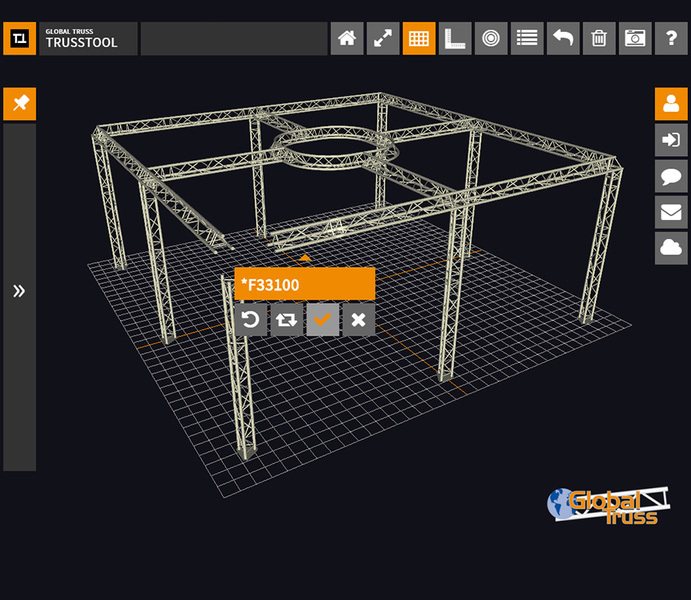Select the *F33100 truss label
Screen dimensions: 691x600
coord(304,285)
